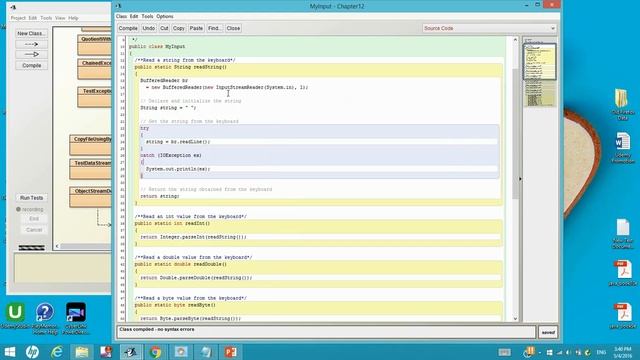Screen dimensions: 640x360
Task: Click Compile button in BlueJ main window
Action: coord(31,65)
